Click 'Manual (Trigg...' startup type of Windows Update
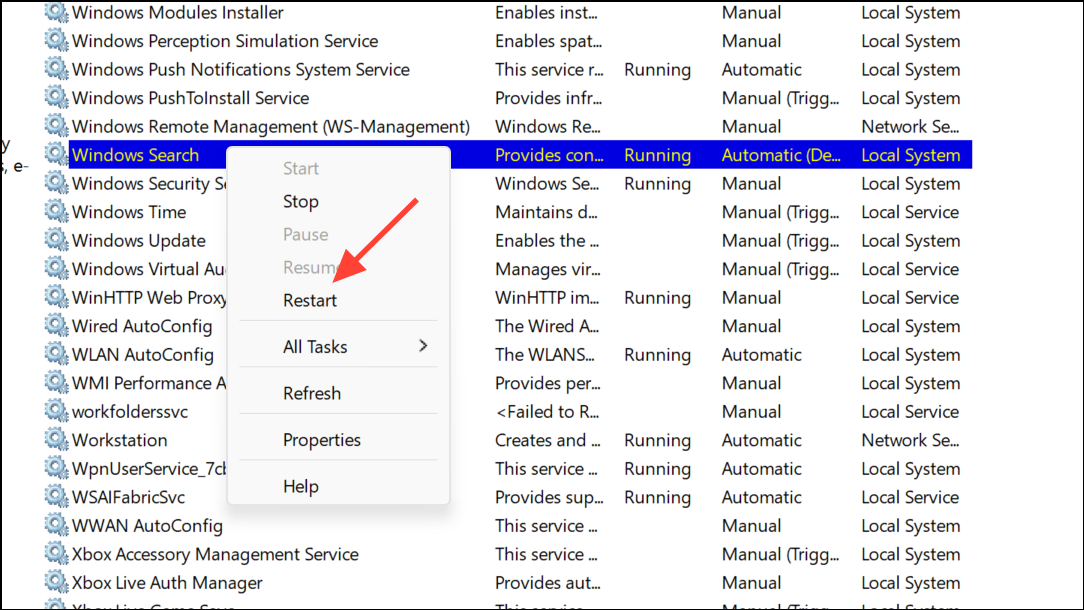 [x=781, y=241]
